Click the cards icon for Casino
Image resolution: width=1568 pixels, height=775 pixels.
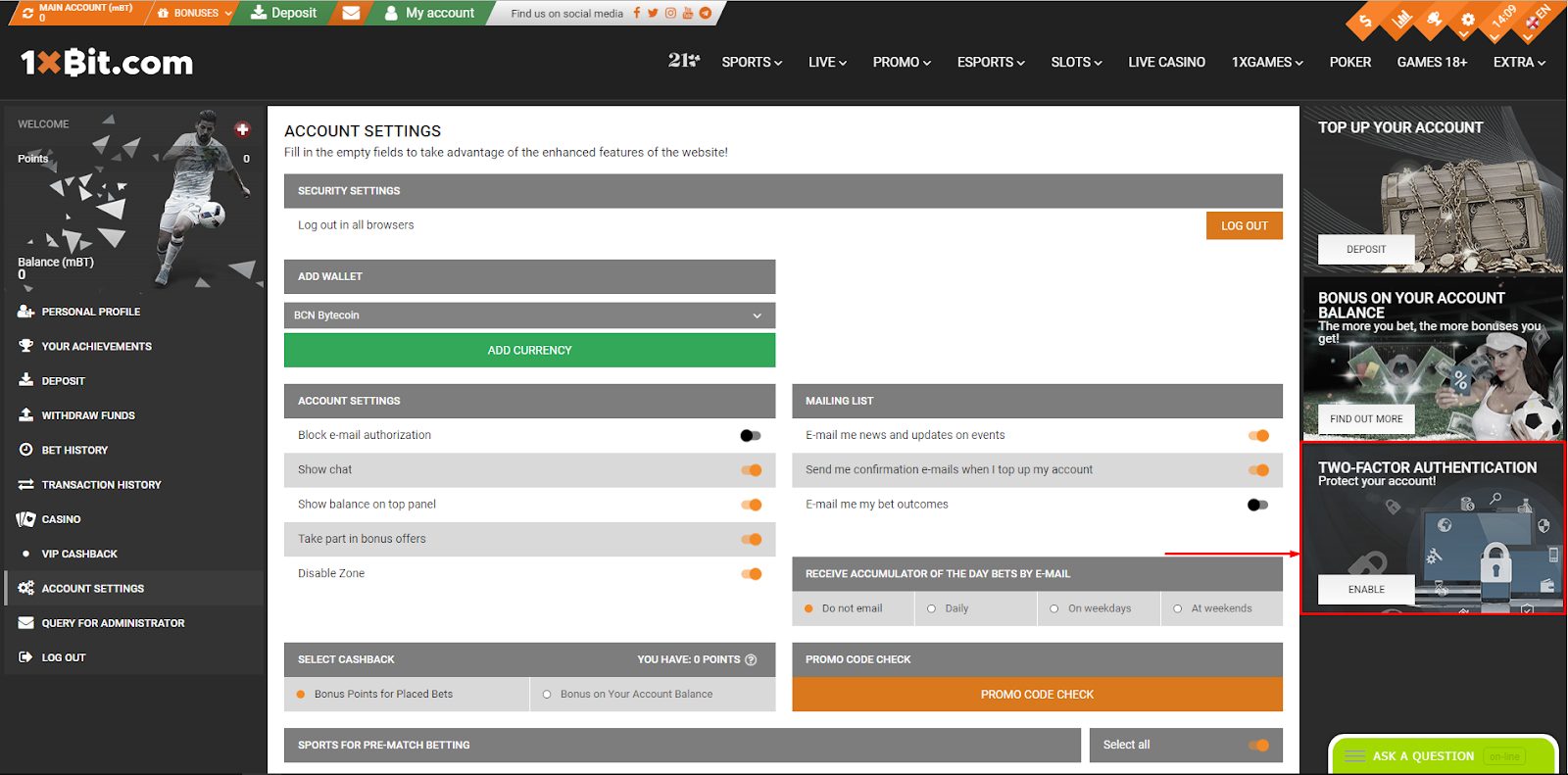(x=25, y=519)
